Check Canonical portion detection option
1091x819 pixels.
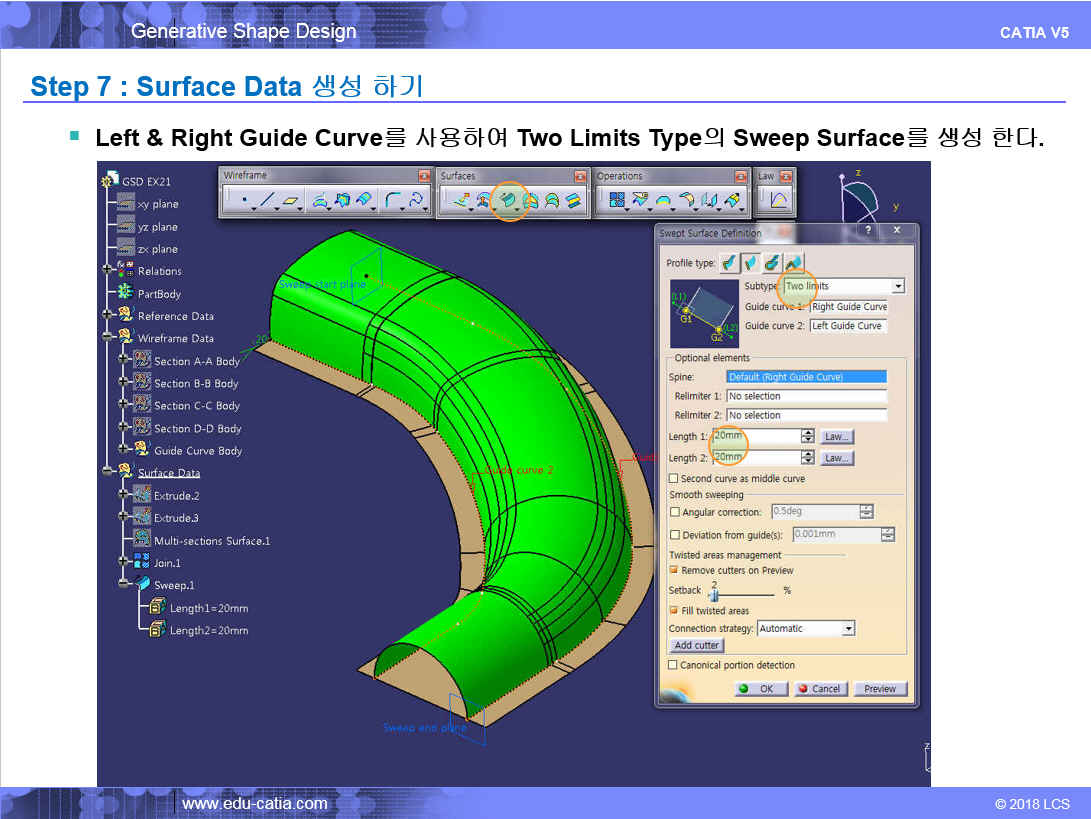coord(673,665)
